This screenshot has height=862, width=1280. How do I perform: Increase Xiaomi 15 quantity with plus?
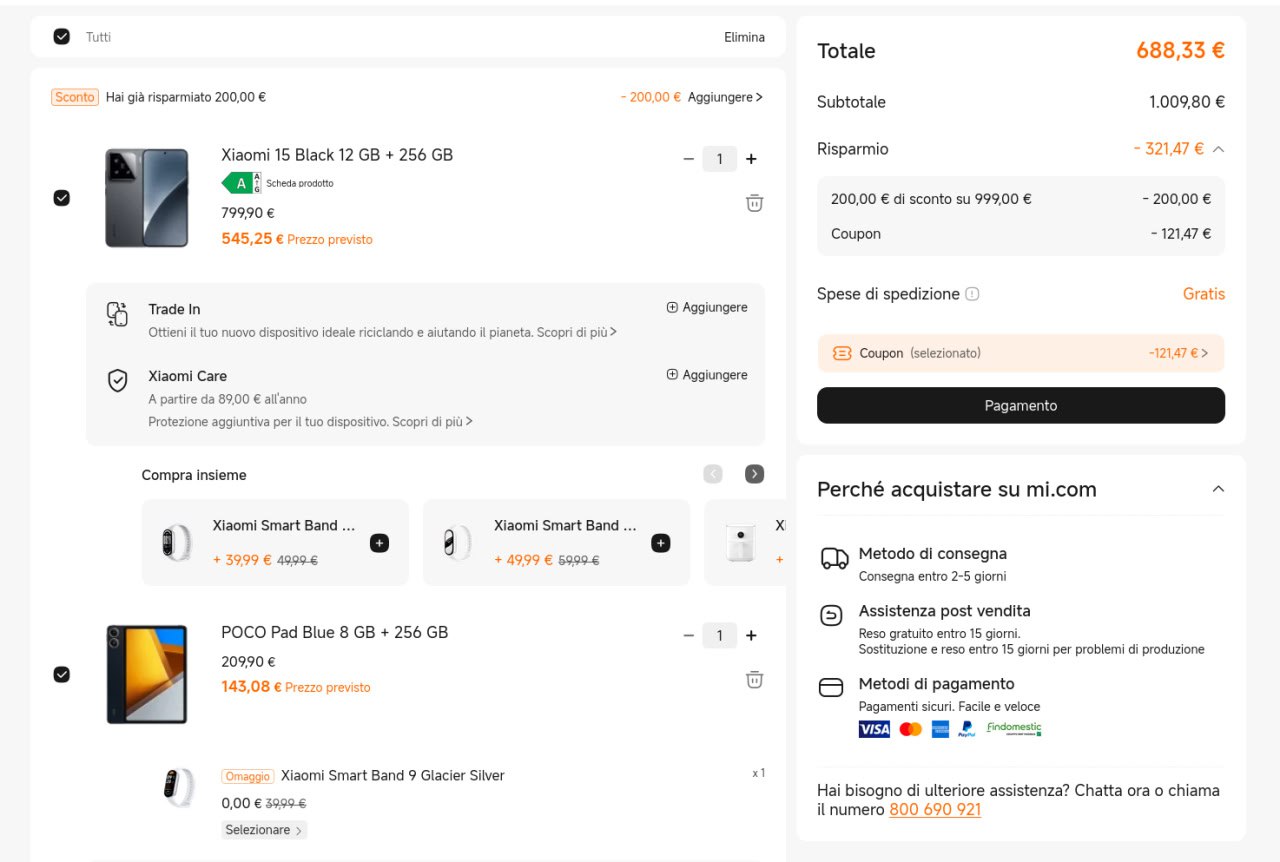751,159
